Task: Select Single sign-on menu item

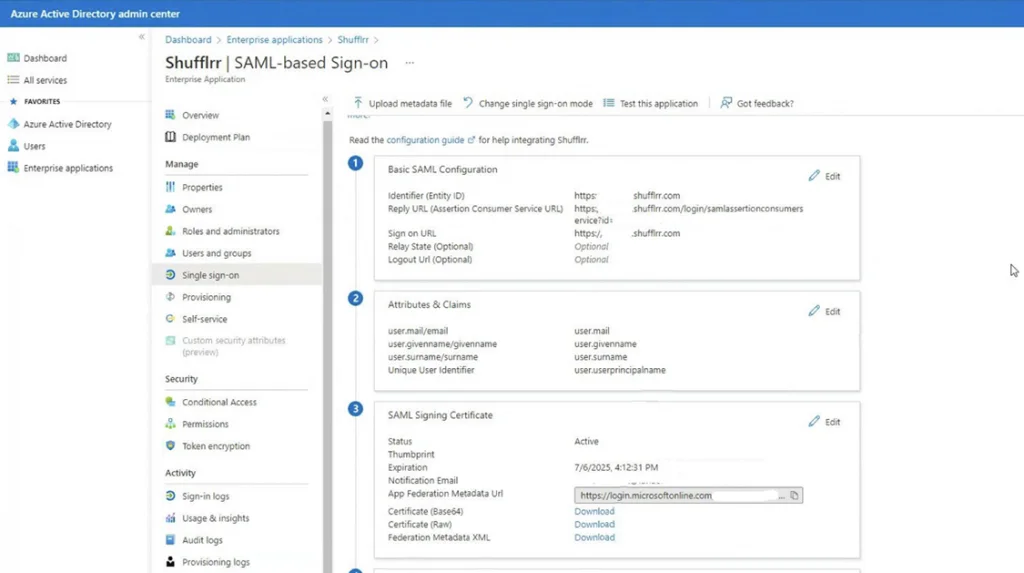Action: (236, 275)
